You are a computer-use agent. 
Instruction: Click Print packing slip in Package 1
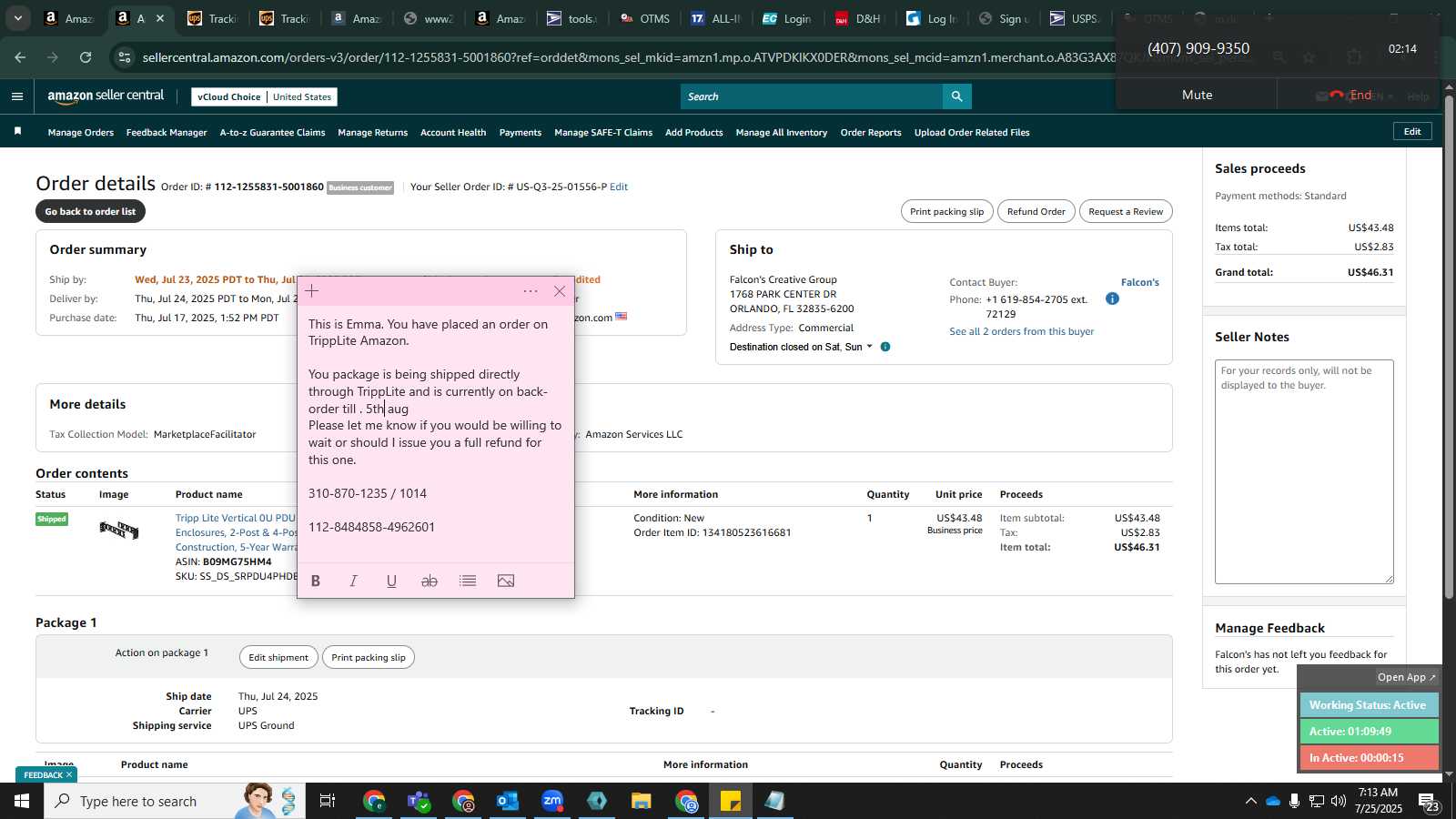point(369,658)
